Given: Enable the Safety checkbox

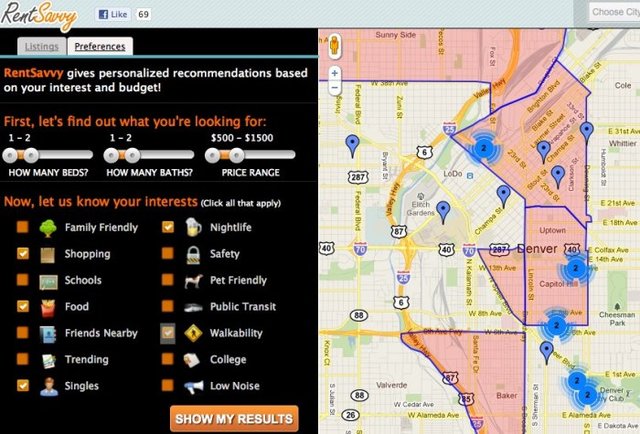Looking at the screenshot, I should click(x=167, y=253).
